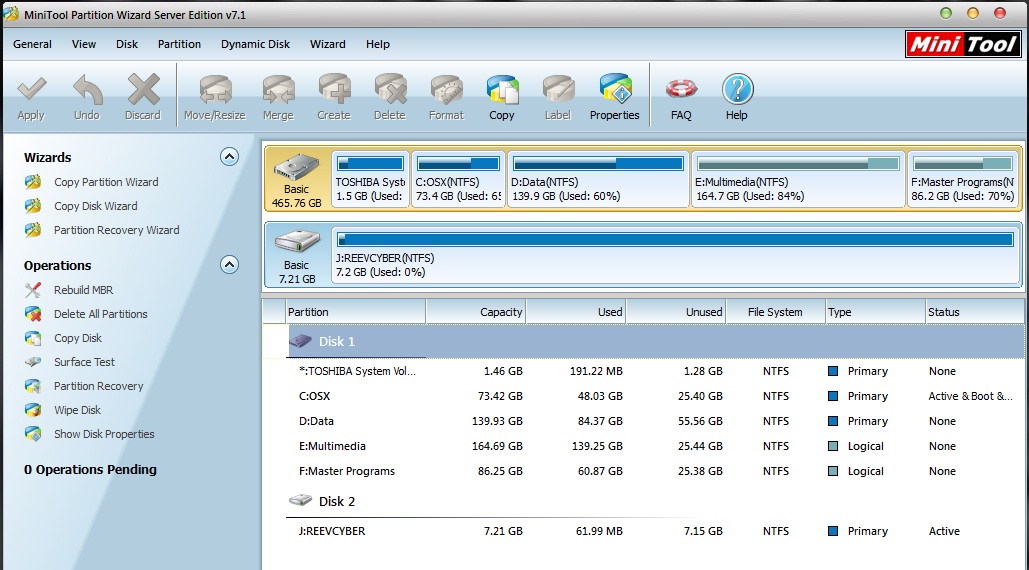Click the Delete All Partitions icon
Image resolution: width=1029 pixels, height=570 pixels.
click(33, 314)
